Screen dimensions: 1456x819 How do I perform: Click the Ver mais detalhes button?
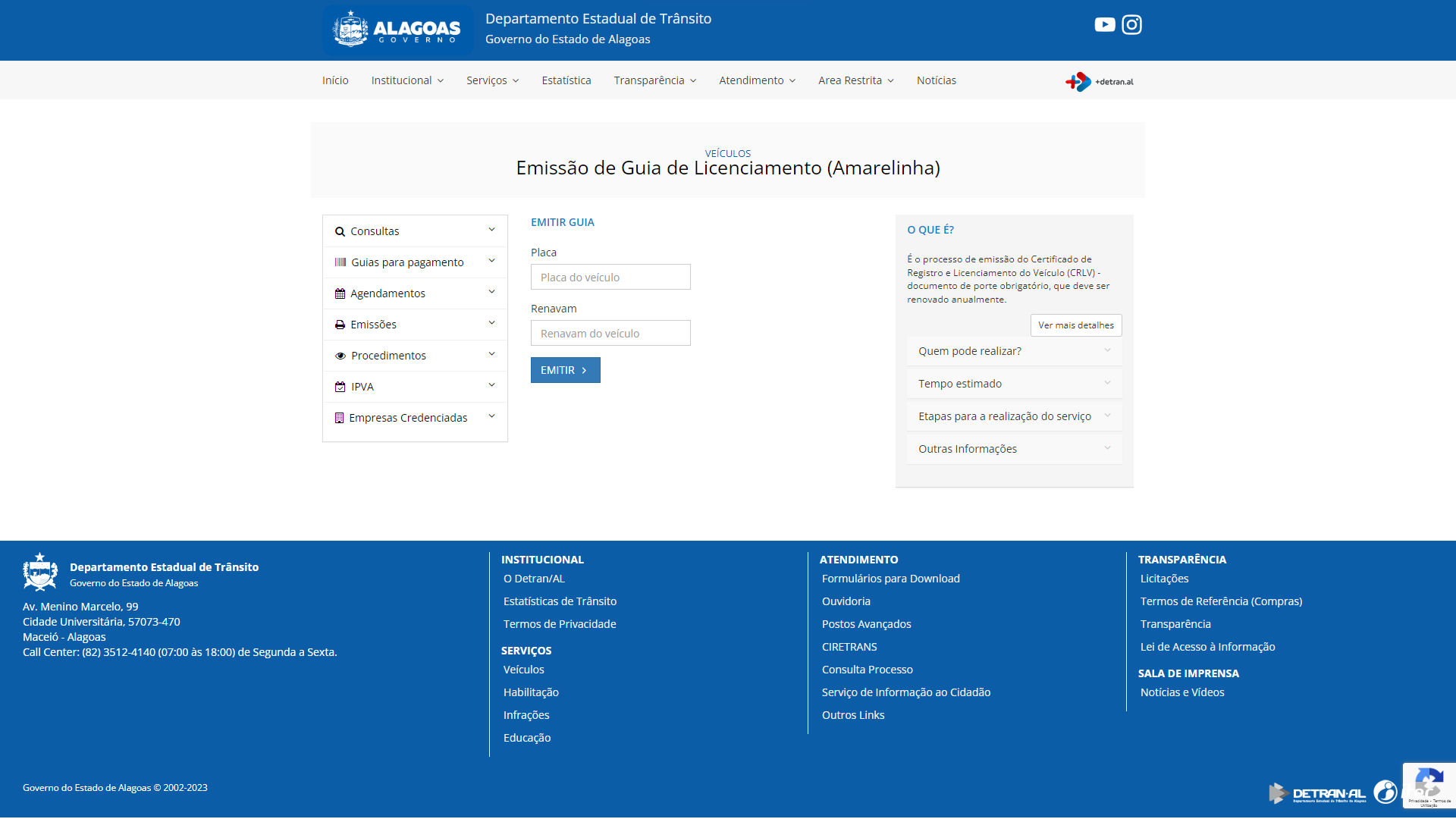1075,325
